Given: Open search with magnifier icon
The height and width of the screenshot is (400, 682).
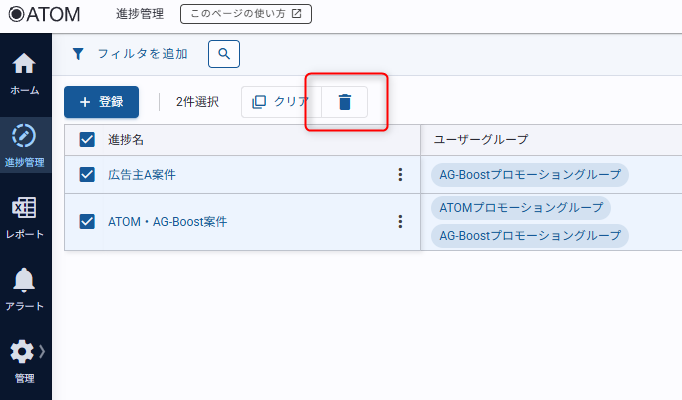Looking at the screenshot, I should [223, 54].
